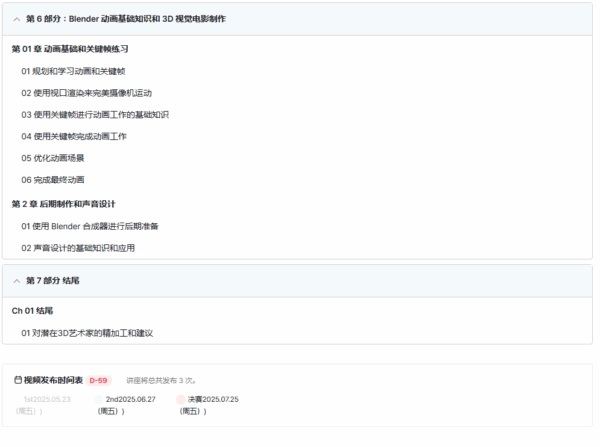Open lesson 01 规划和学习动画和关键帧

point(87,71)
